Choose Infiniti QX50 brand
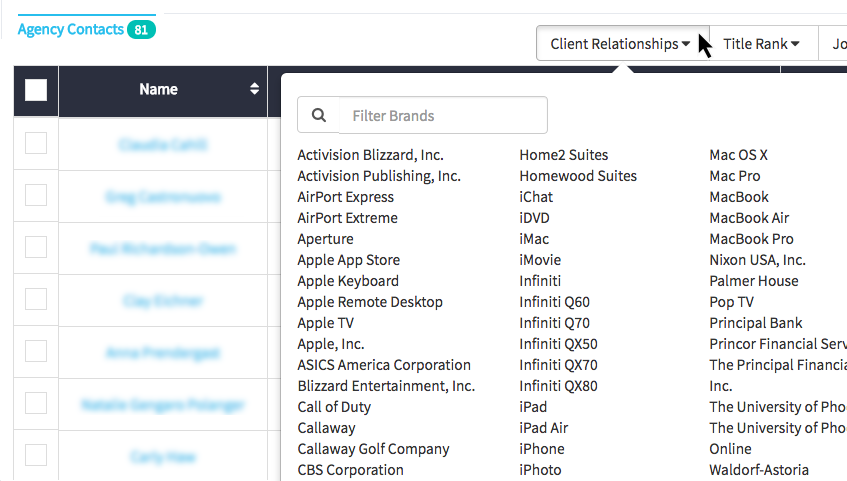Image resolution: width=847 pixels, height=481 pixels. (x=559, y=345)
